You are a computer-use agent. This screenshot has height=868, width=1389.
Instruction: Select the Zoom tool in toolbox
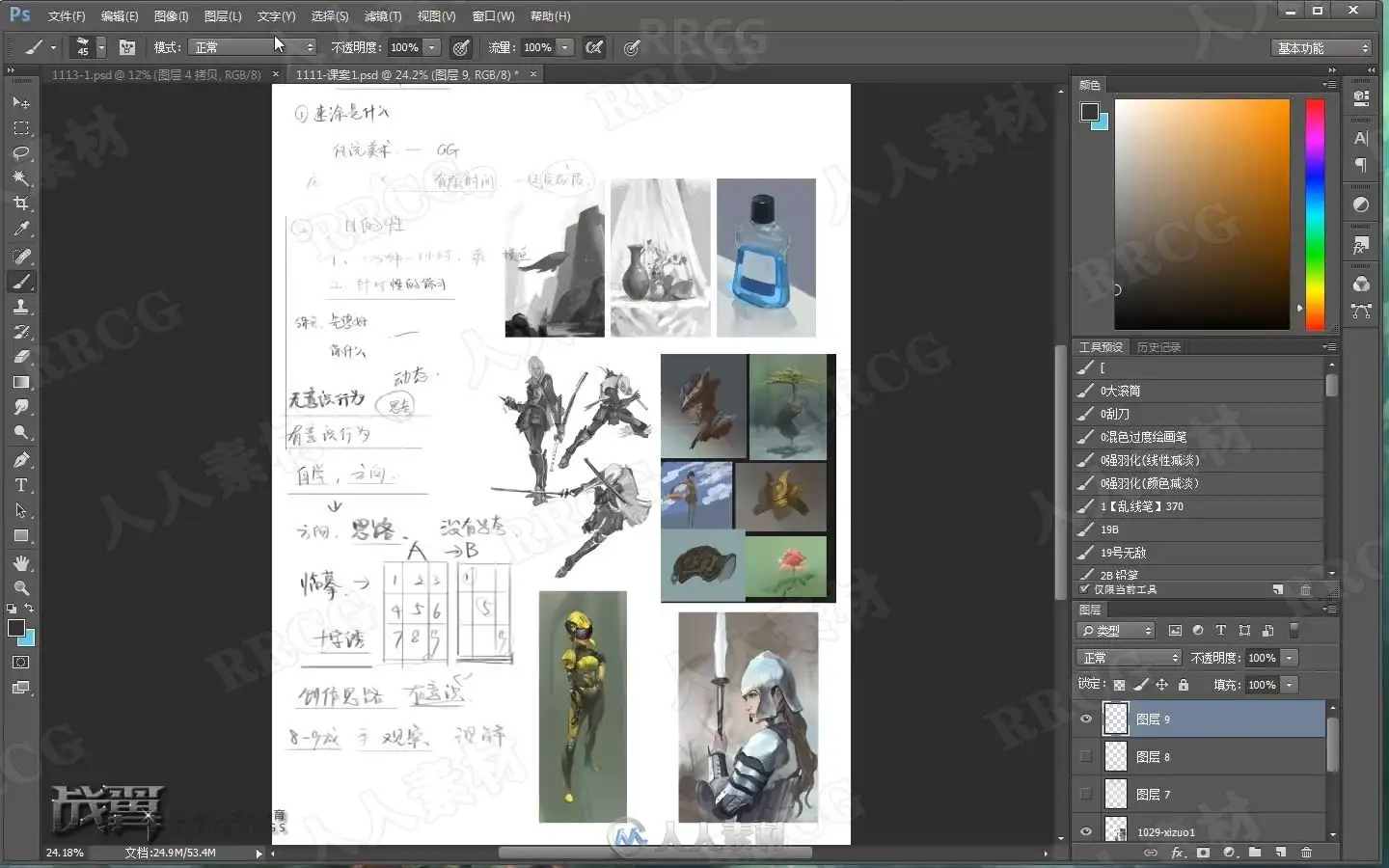21,587
